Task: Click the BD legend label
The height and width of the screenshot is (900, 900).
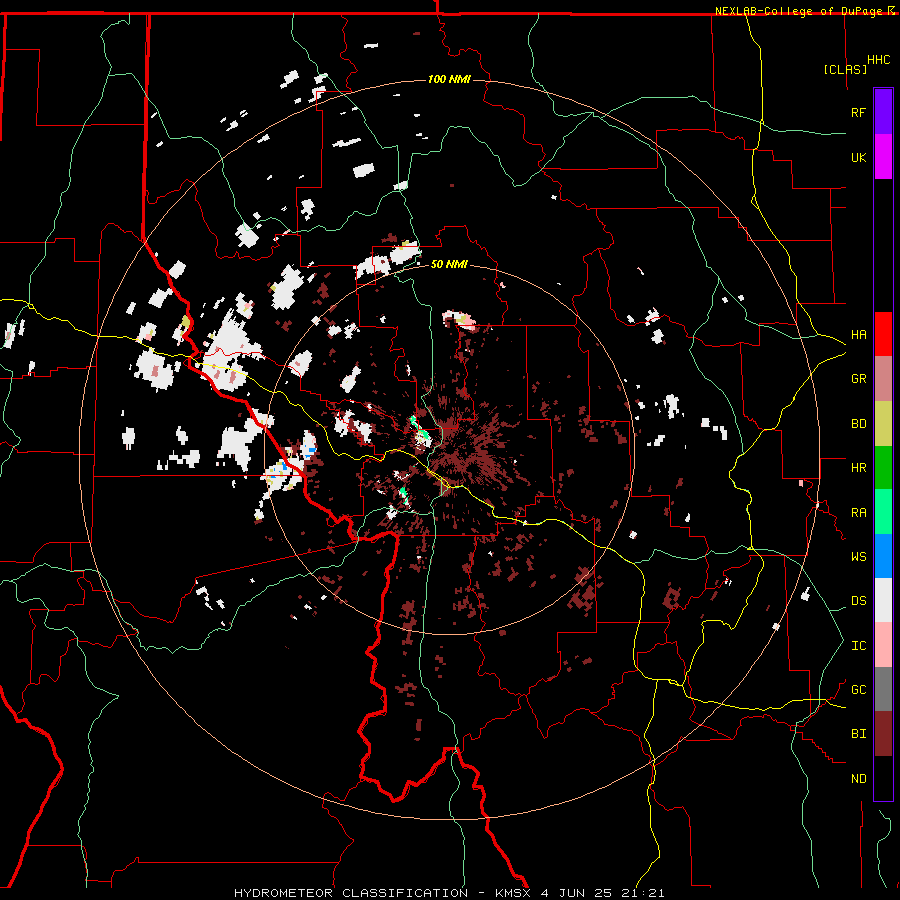Action: click(x=858, y=424)
